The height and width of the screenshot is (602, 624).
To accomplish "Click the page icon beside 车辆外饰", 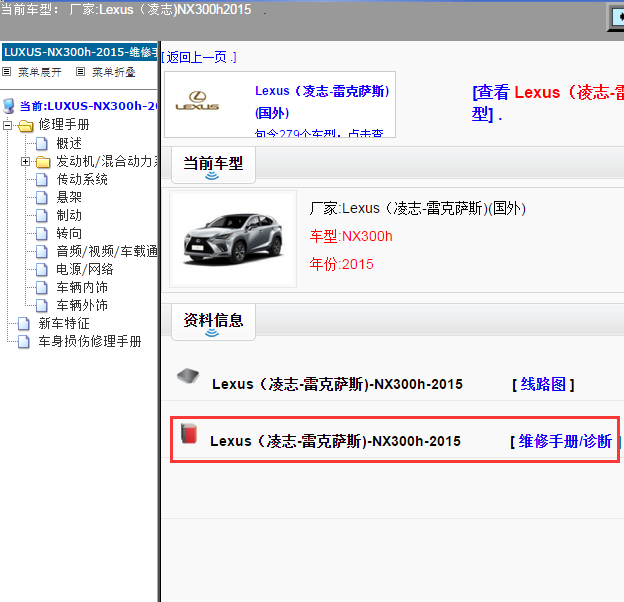I will tap(42, 306).
